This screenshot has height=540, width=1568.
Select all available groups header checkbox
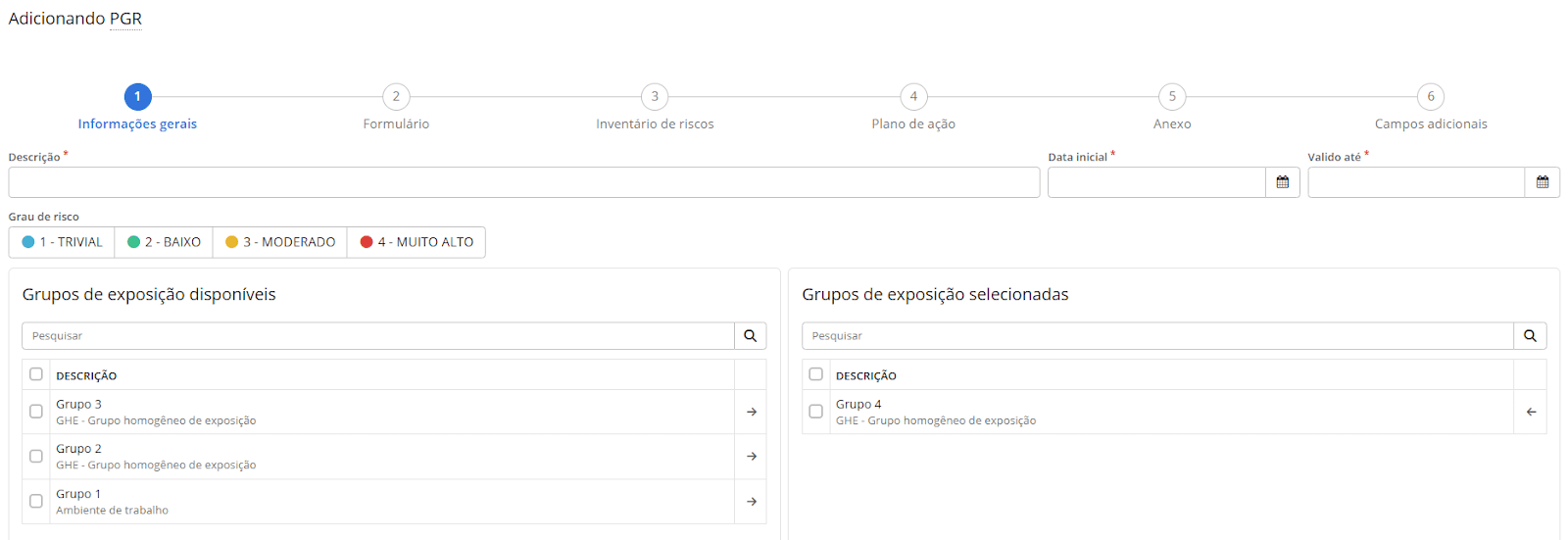[x=36, y=374]
